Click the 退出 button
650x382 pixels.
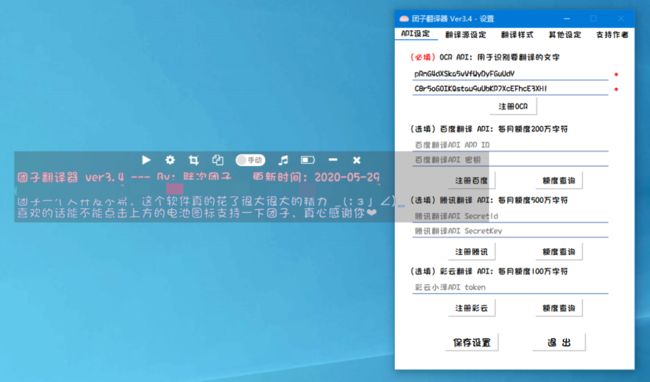(x=559, y=342)
